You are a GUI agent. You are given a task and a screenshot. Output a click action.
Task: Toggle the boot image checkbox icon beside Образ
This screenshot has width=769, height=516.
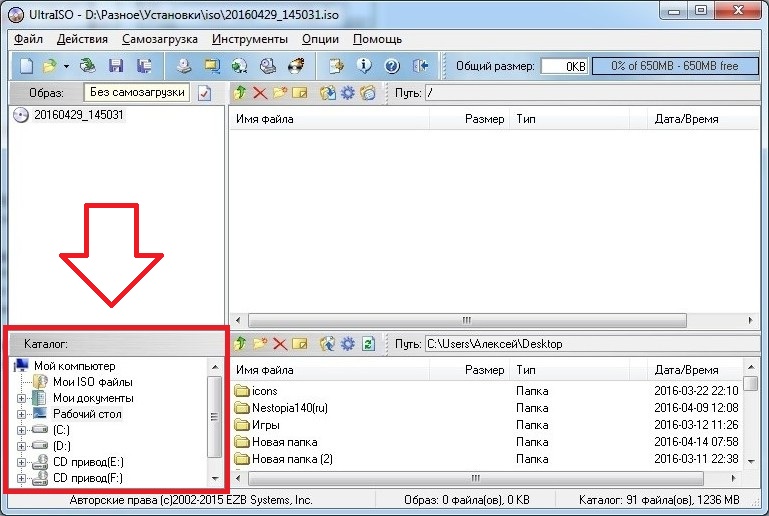205,93
